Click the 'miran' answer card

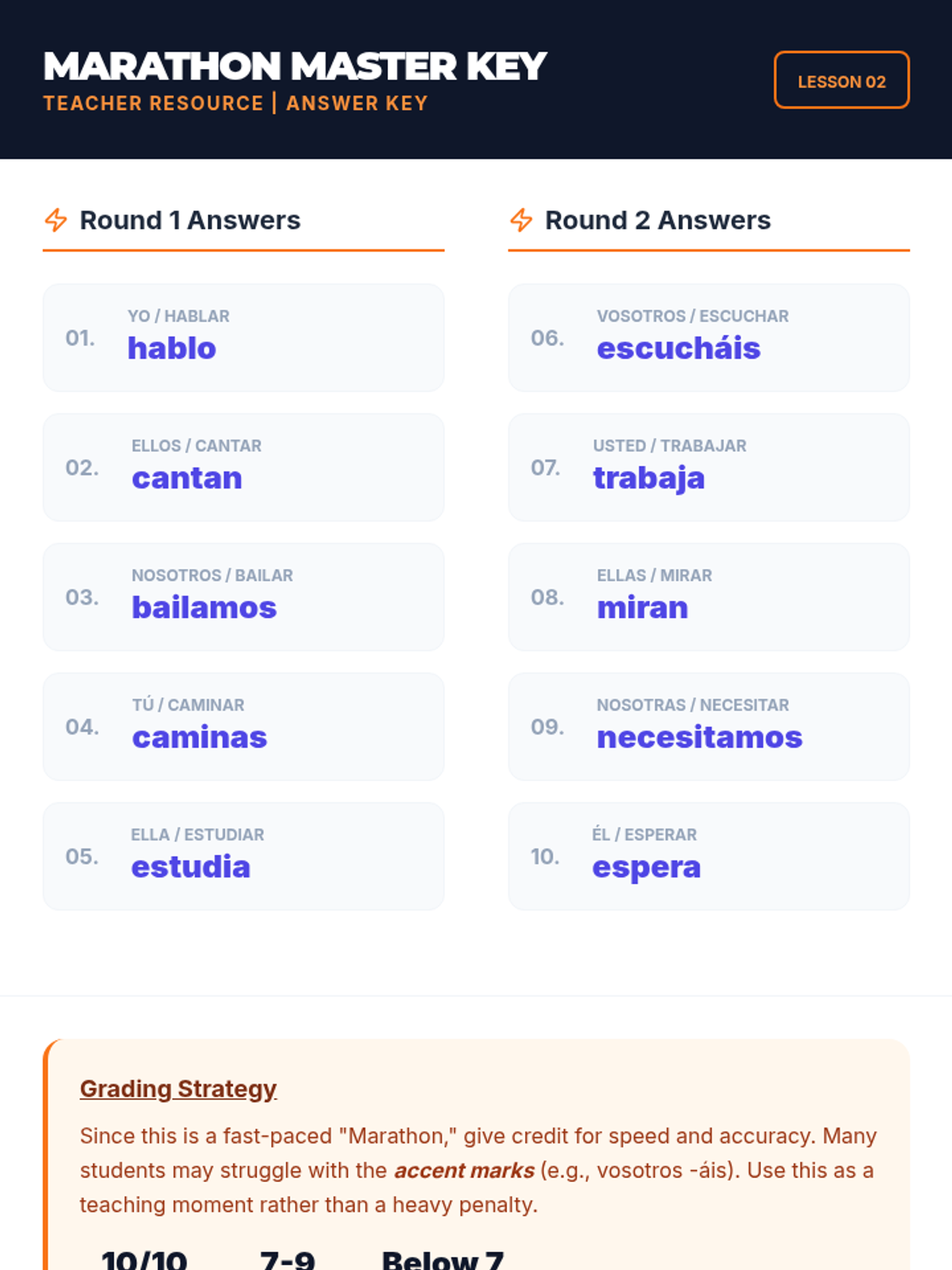[x=708, y=597]
